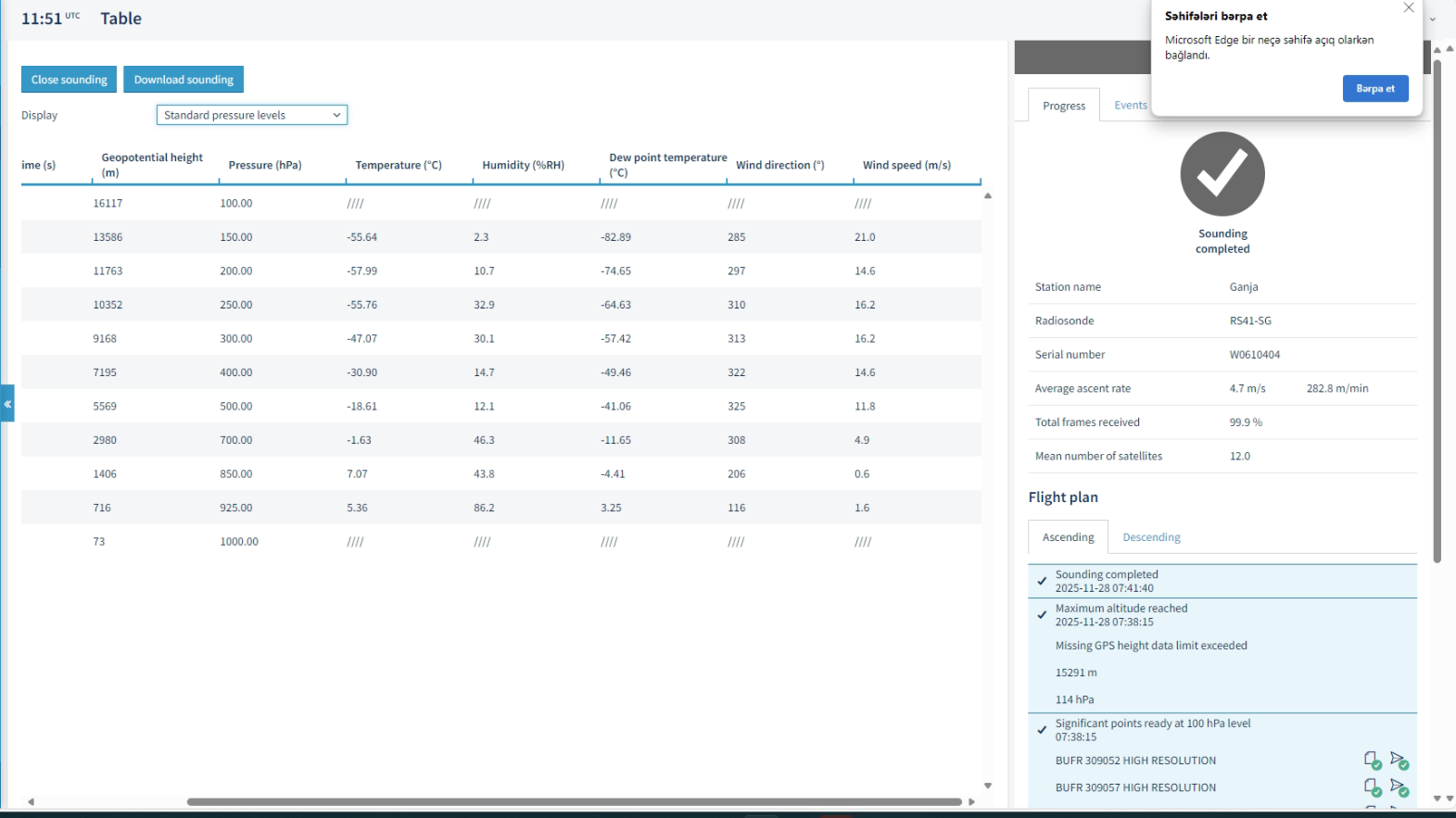
Task: Click the 99.9 % frames received value
Action: pyautogui.click(x=1246, y=422)
